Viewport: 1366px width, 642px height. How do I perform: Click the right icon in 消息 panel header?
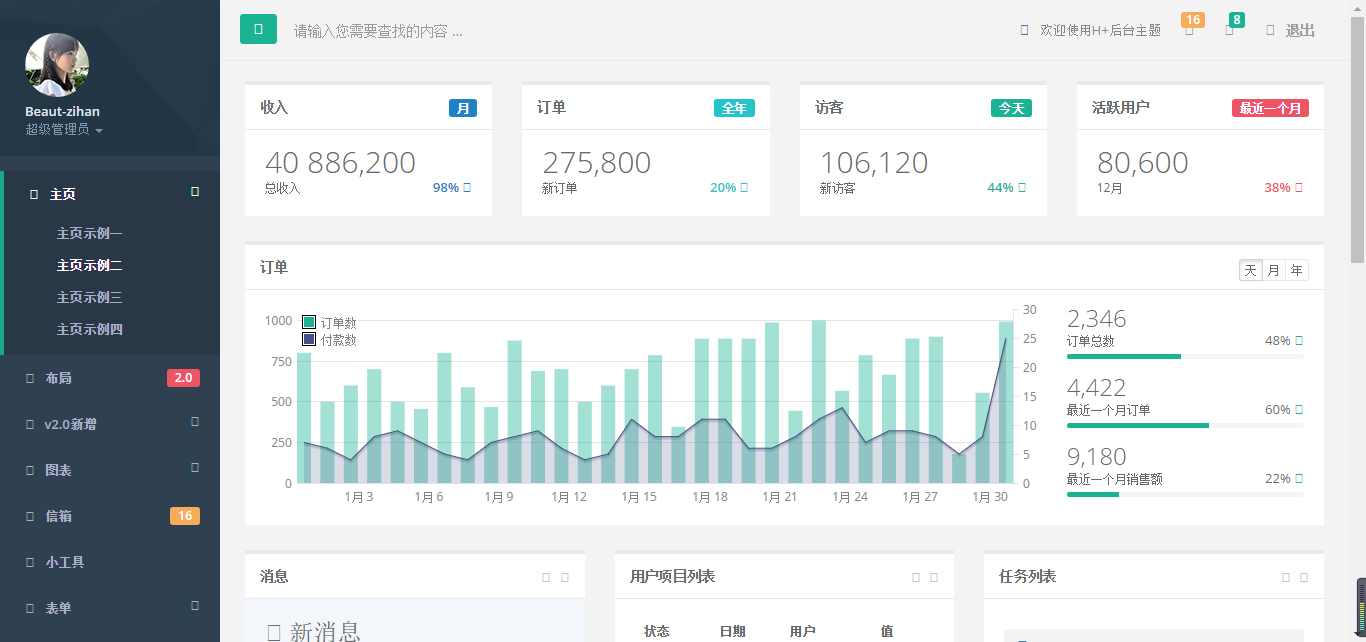point(565,577)
